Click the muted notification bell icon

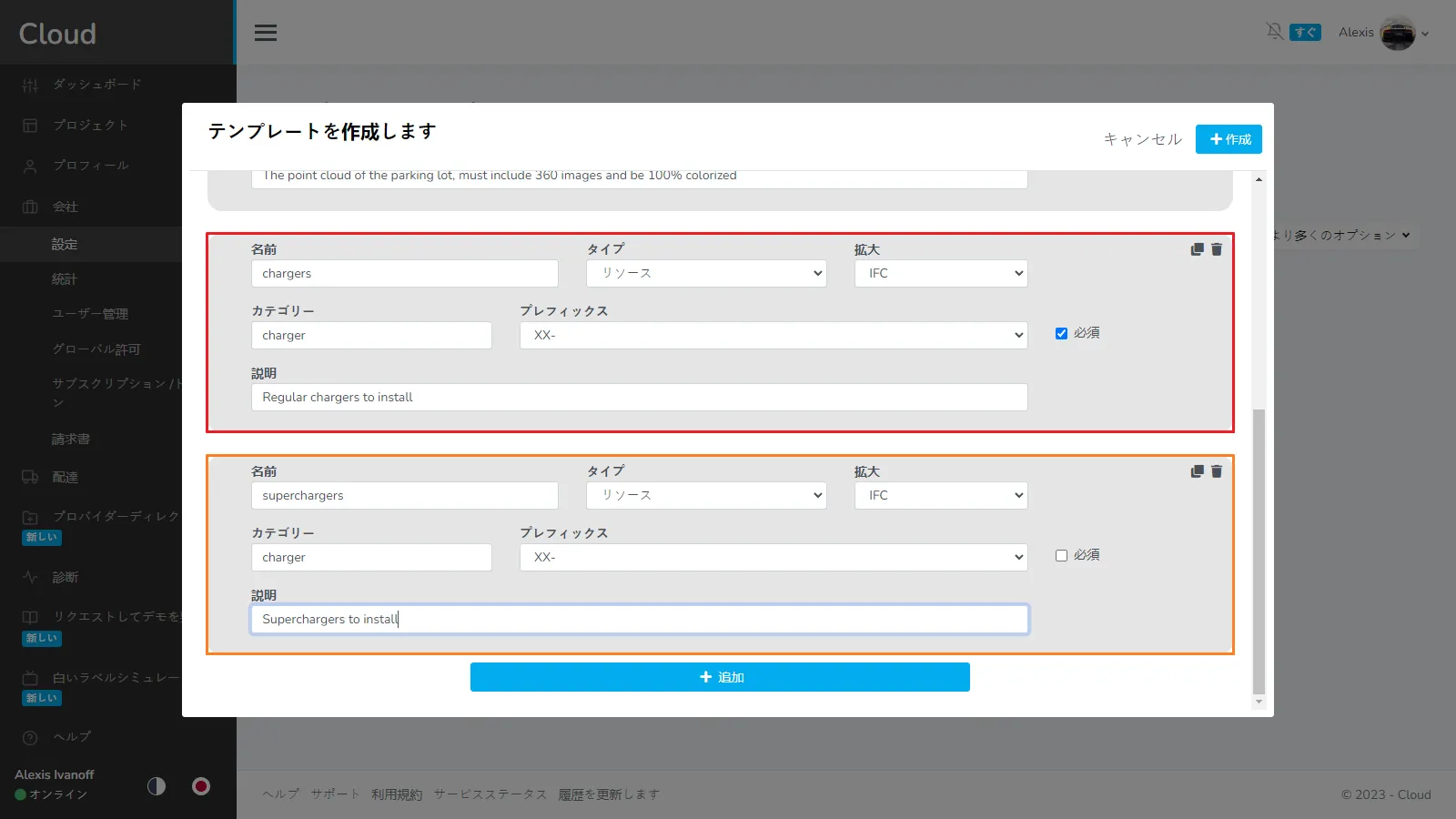tap(1274, 32)
